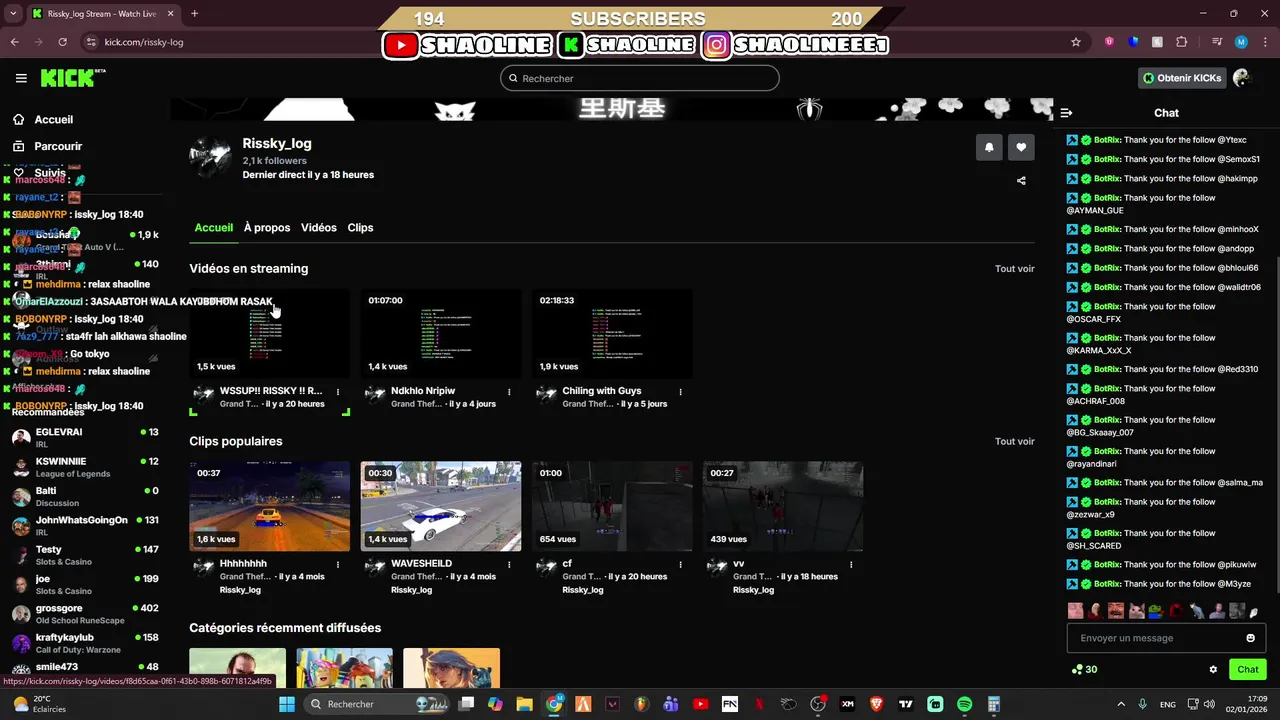The height and width of the screenshot is (720, 1280).
Task: Open options menu for Ndkhlo Nripiw video
Action: pos(509,392)
